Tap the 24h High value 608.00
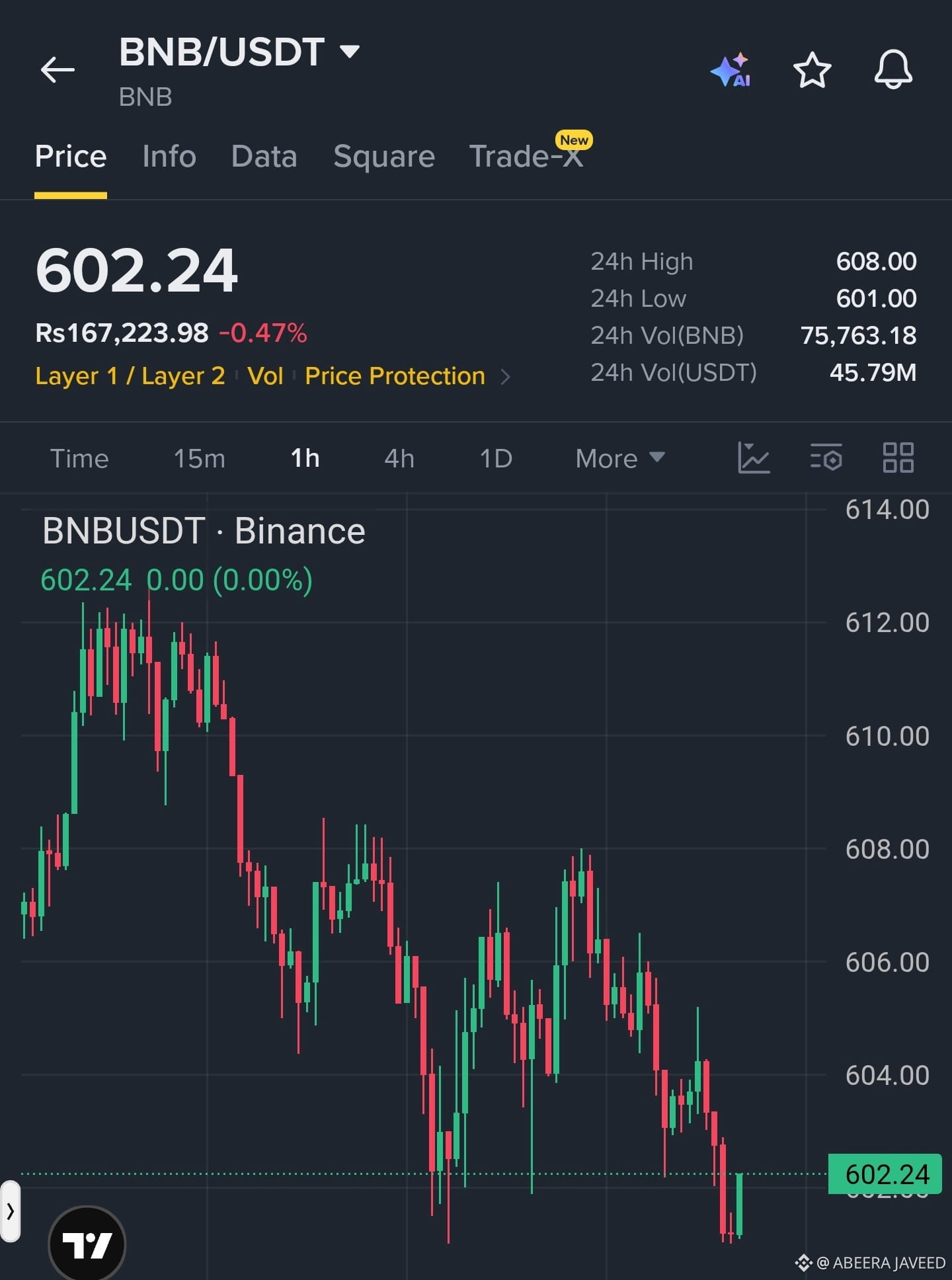 (876, 261)
